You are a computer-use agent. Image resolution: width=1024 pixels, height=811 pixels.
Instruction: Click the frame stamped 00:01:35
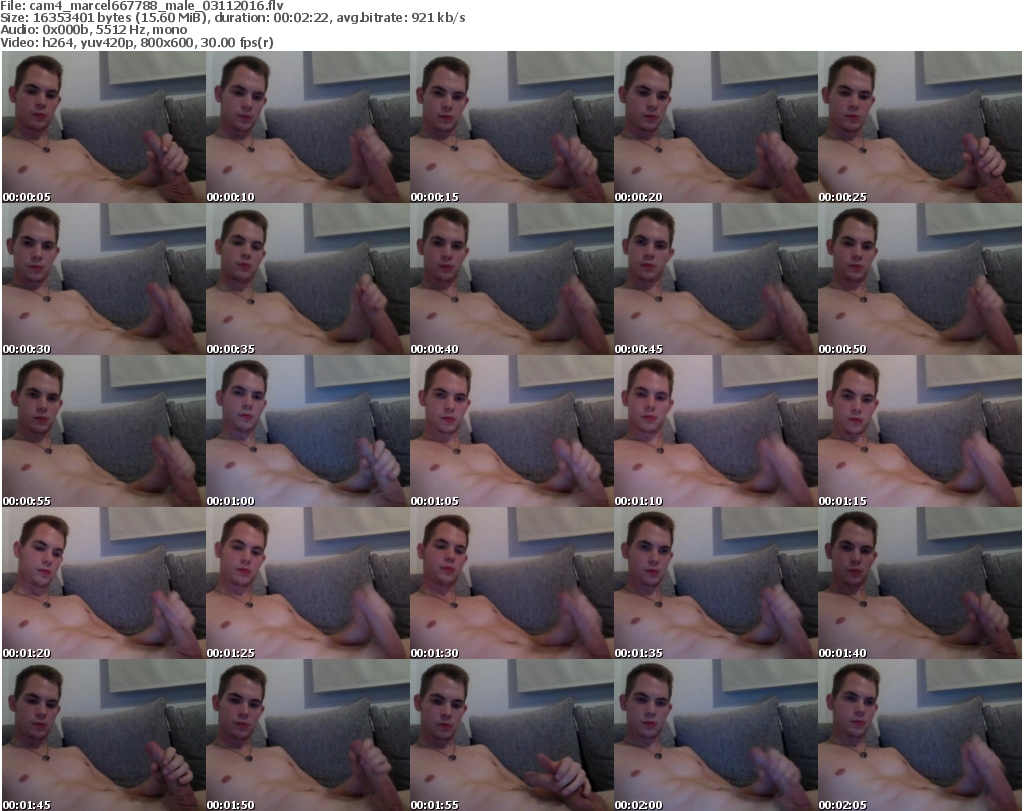point(716,583)
